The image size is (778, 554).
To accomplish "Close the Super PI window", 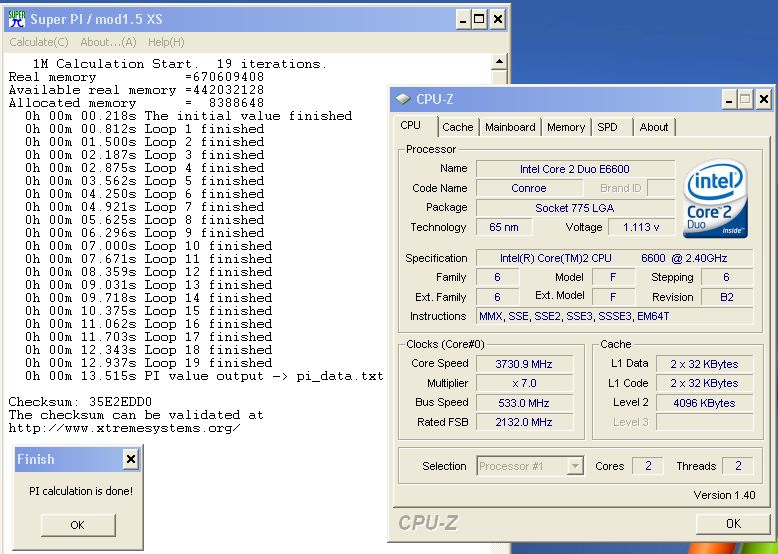I will click(x=497, y=19).
